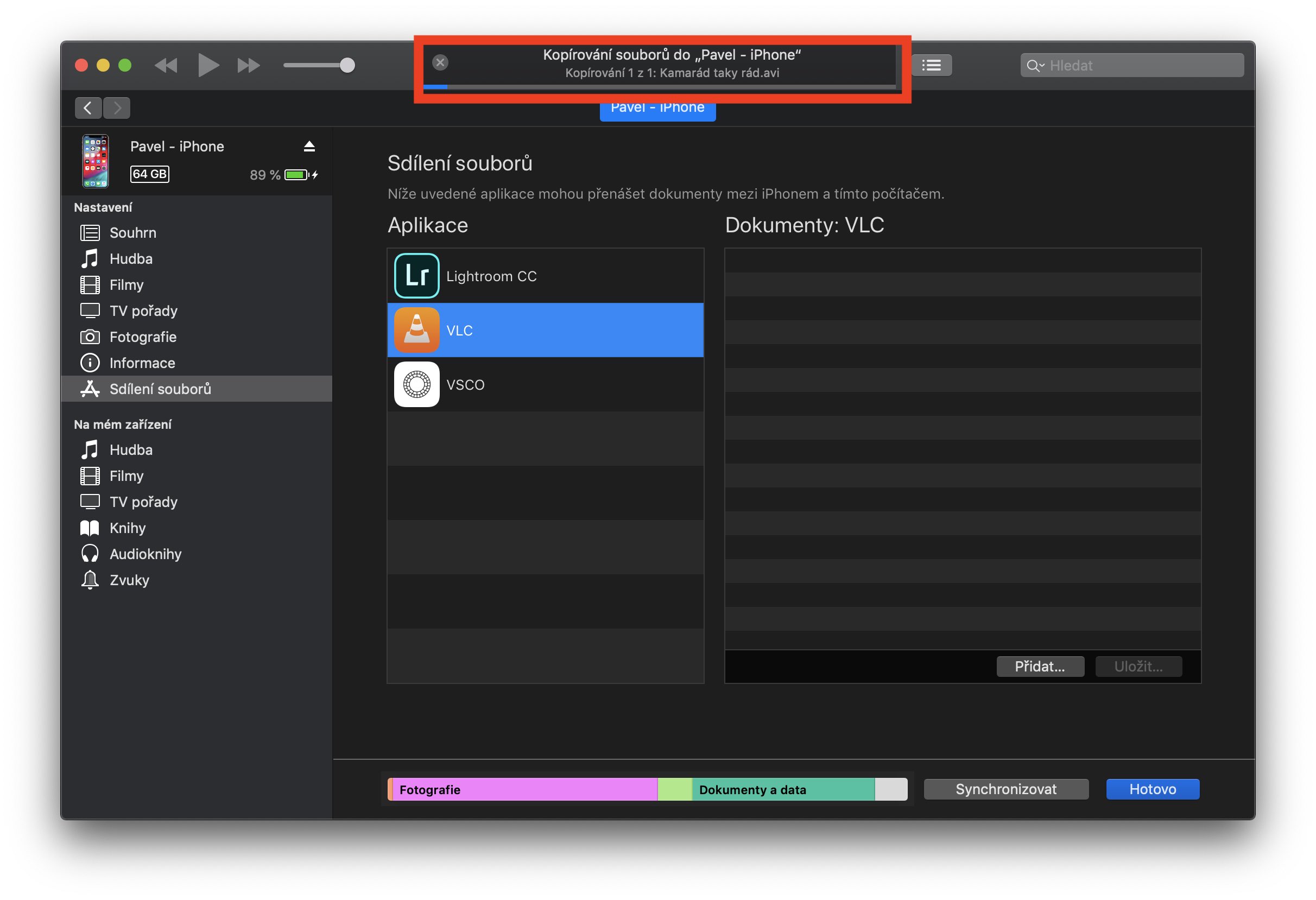Image resolution: width=1316 pixels, height=900 pixels.
Task: Click the battery 89 % indicator
Action: coord(283,175)
